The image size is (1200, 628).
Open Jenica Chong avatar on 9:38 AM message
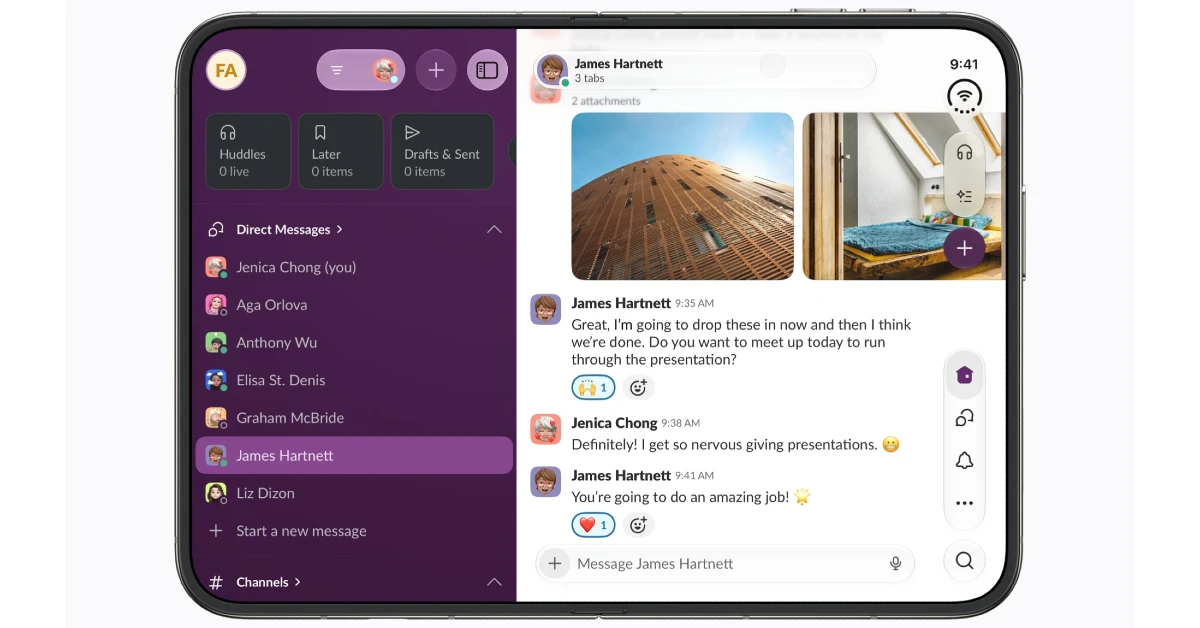coord(546,430)
